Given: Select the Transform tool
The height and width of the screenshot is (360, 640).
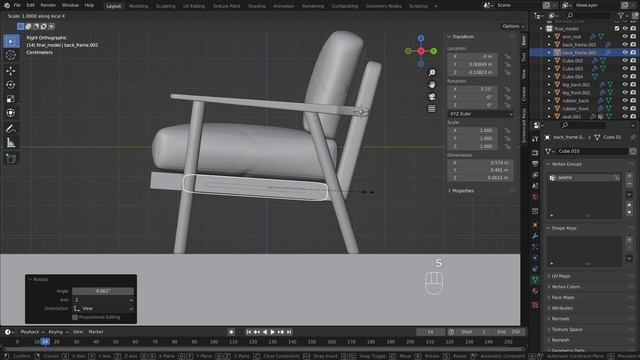Looking at the screenshot, I should [x=11, y=113].
